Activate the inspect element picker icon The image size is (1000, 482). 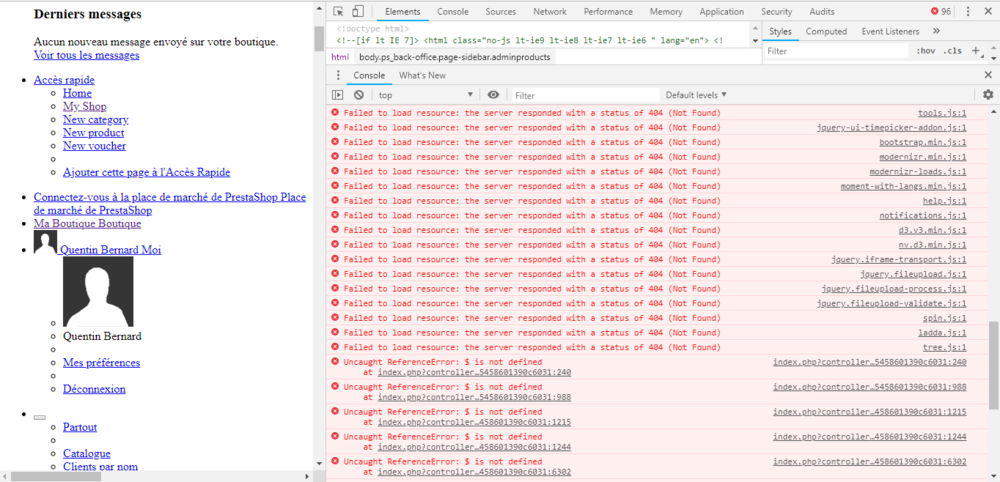[338, 11]
